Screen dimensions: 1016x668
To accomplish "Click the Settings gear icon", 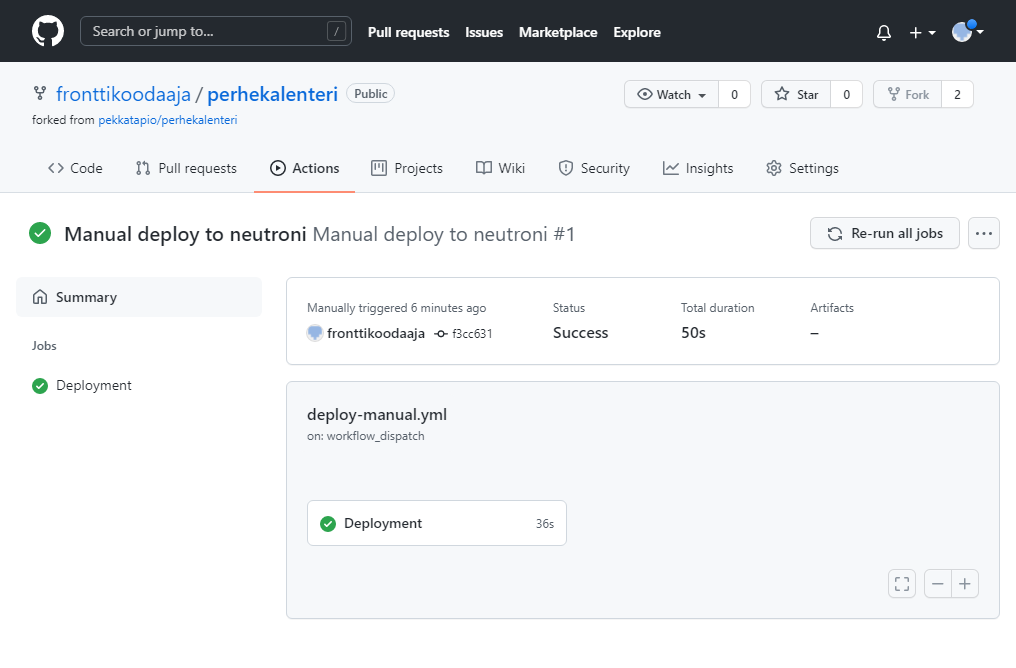I will click(x=774, y=168).
